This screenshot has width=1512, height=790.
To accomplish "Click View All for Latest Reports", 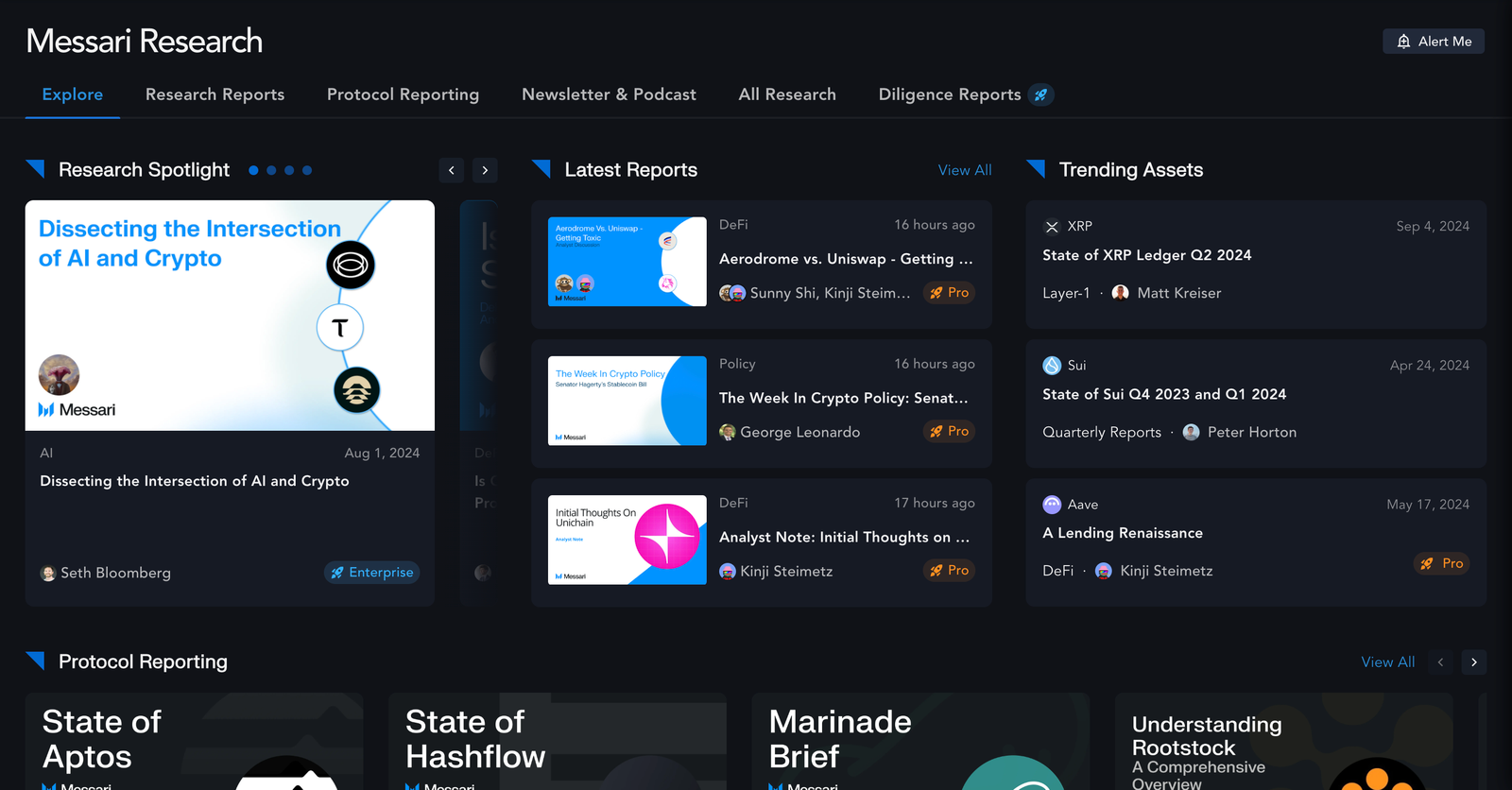I will coord(964,170).
